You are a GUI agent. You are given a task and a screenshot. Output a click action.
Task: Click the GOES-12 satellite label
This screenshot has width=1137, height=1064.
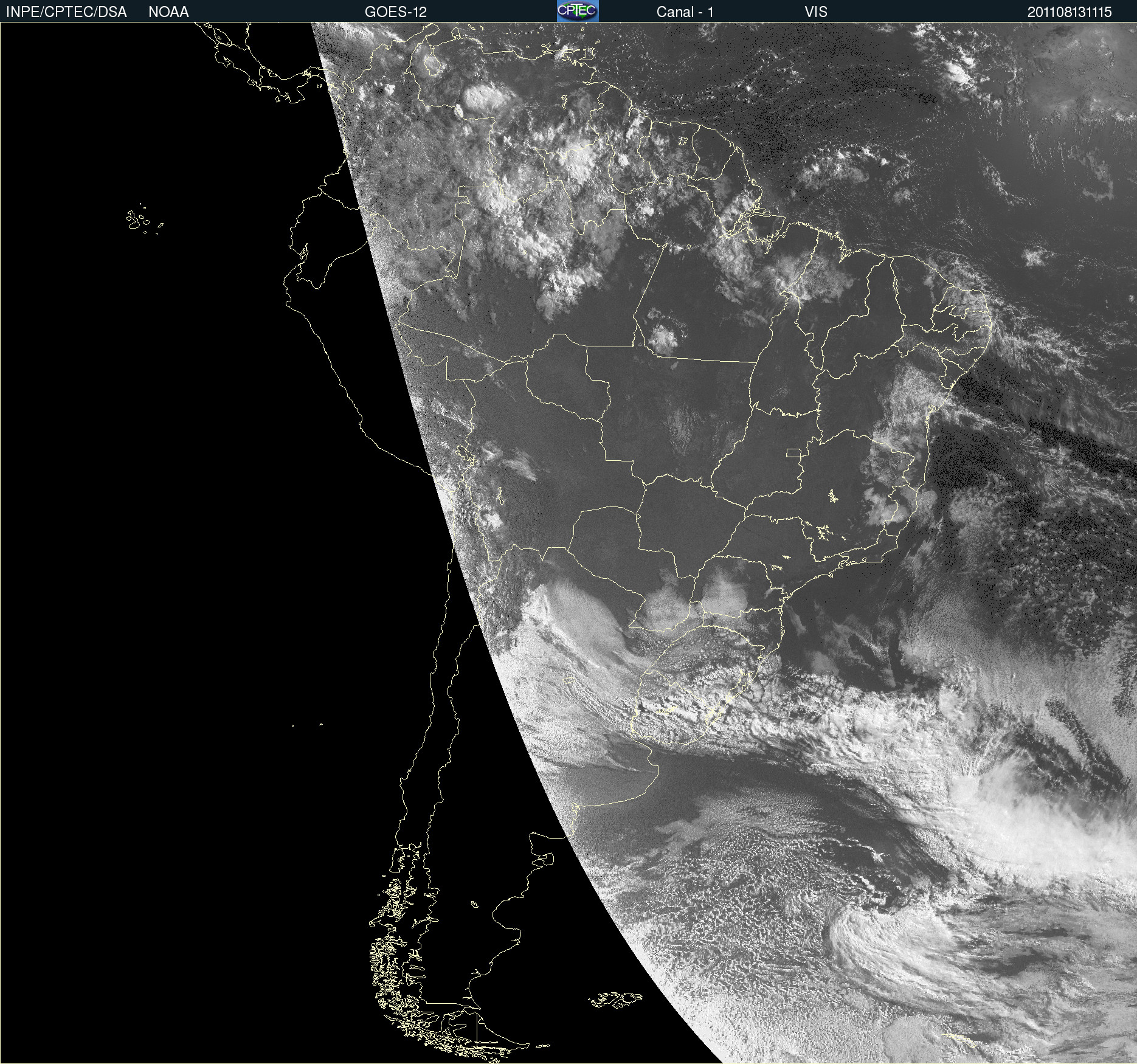click(x=396, y=12)
